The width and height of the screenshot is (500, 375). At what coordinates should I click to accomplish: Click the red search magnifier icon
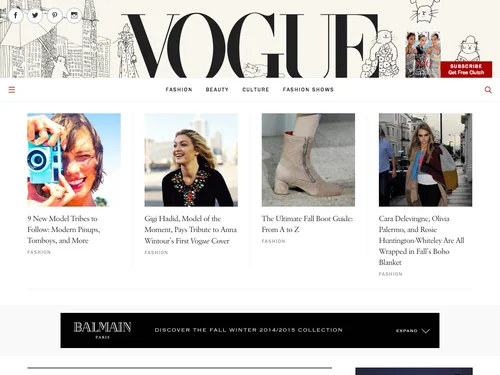pos(488,90)
